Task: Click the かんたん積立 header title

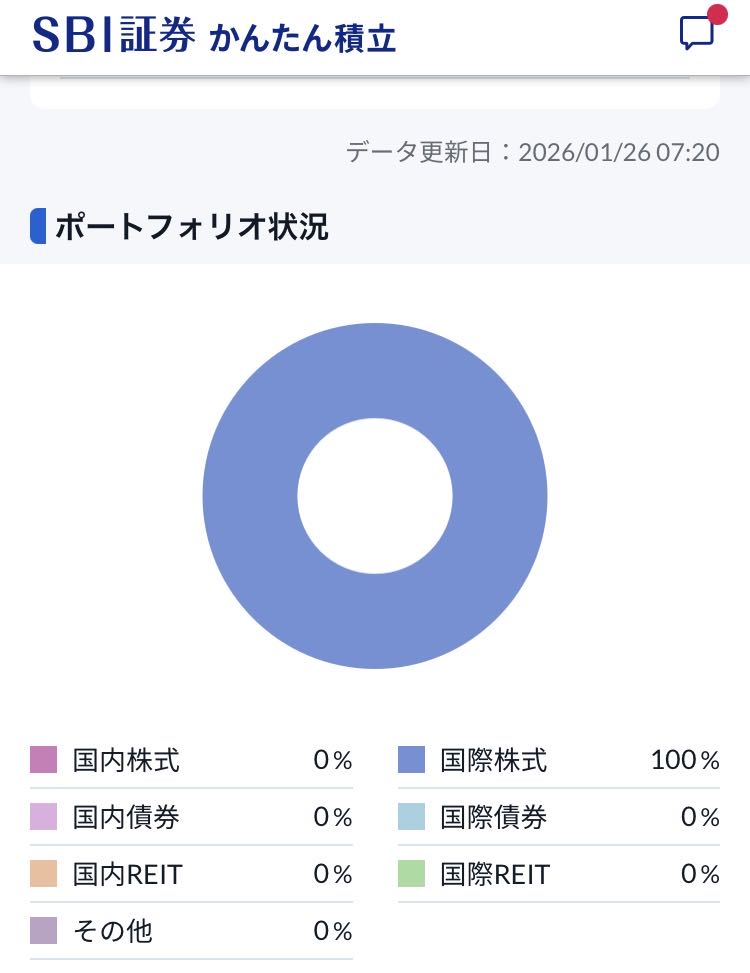Action: pos(303,38)
